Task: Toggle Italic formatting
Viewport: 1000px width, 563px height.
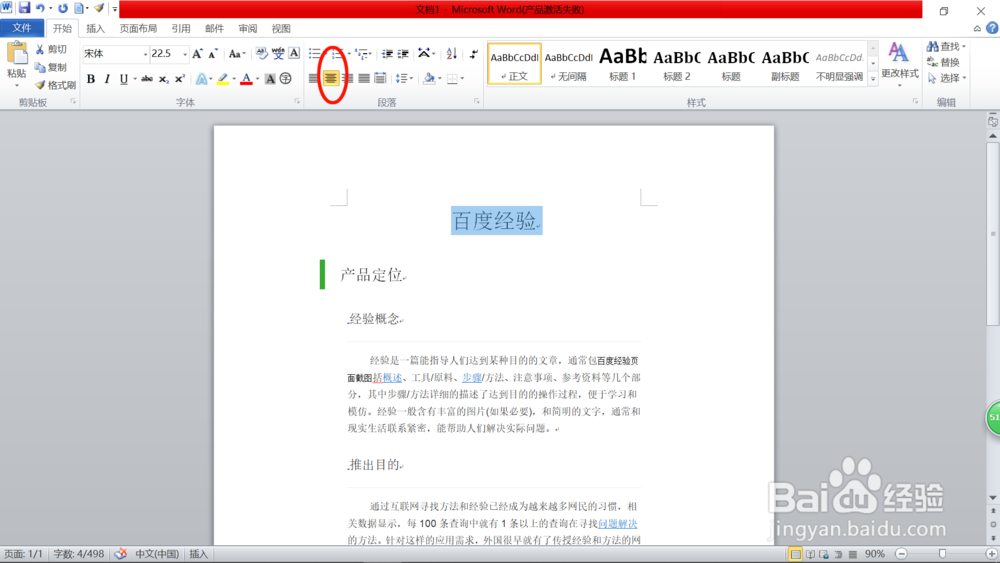Action: click(107, 79)
